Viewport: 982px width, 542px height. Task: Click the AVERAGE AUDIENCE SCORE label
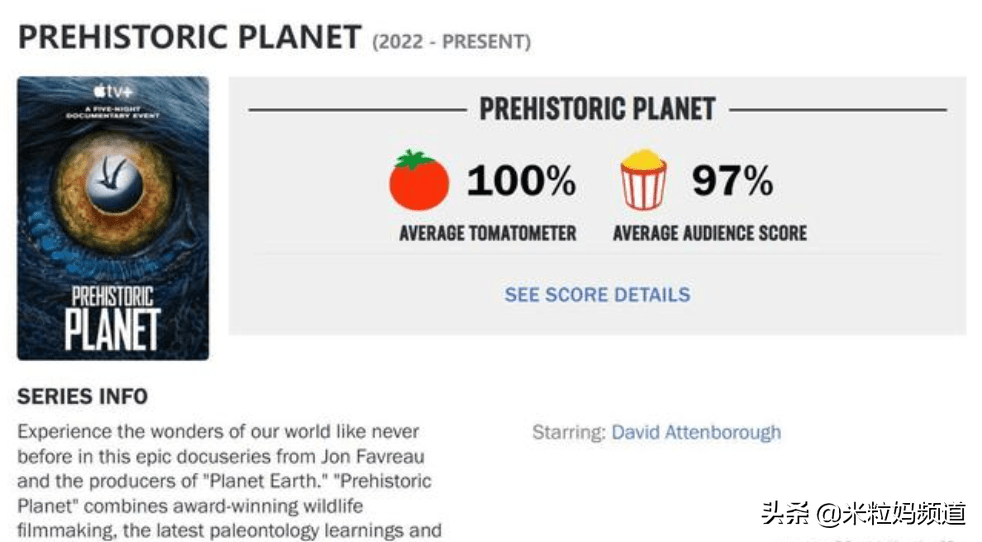coord(709,234)
